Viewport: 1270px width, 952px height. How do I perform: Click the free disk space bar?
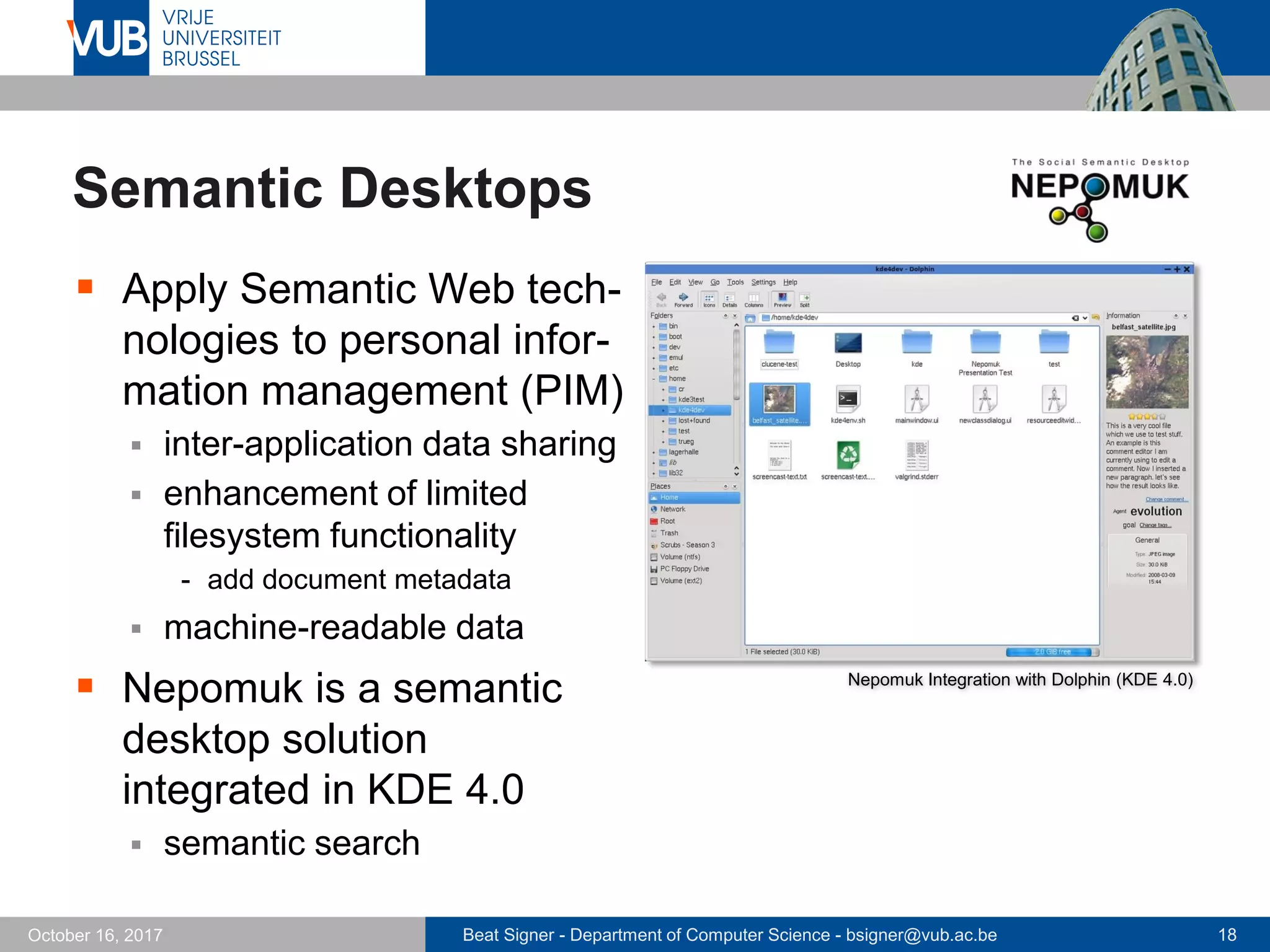point(1052,652)
